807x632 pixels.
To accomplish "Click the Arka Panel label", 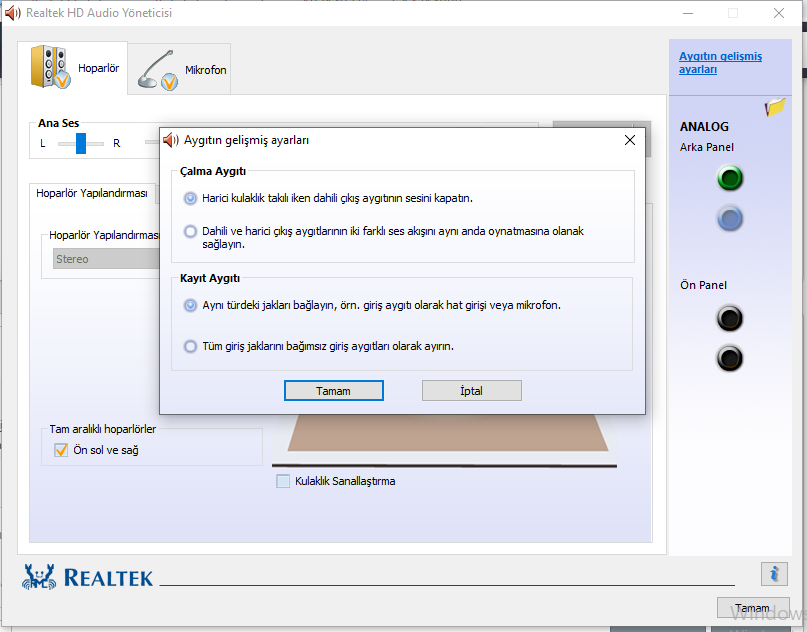I will 707,147.
